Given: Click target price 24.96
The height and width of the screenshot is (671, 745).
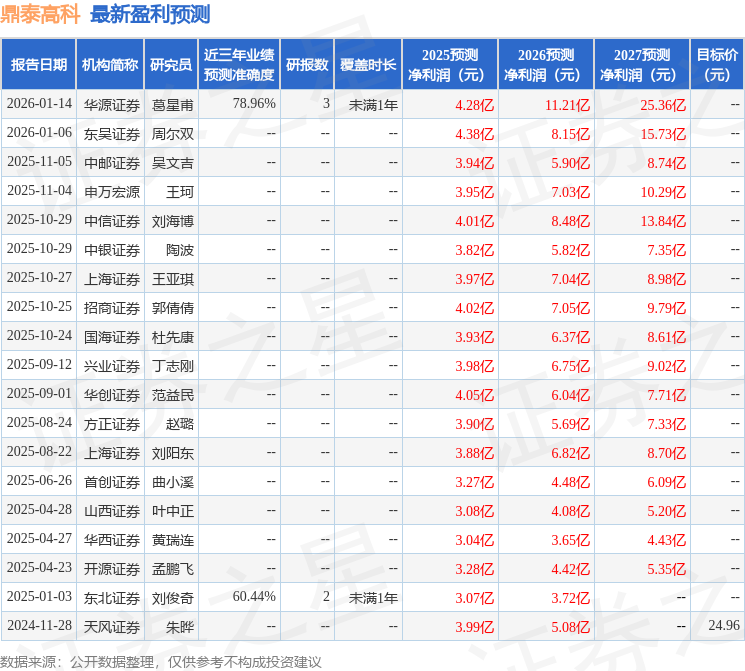Looking at the screenshot, I should pyautogui.click(x=724, y=625).
